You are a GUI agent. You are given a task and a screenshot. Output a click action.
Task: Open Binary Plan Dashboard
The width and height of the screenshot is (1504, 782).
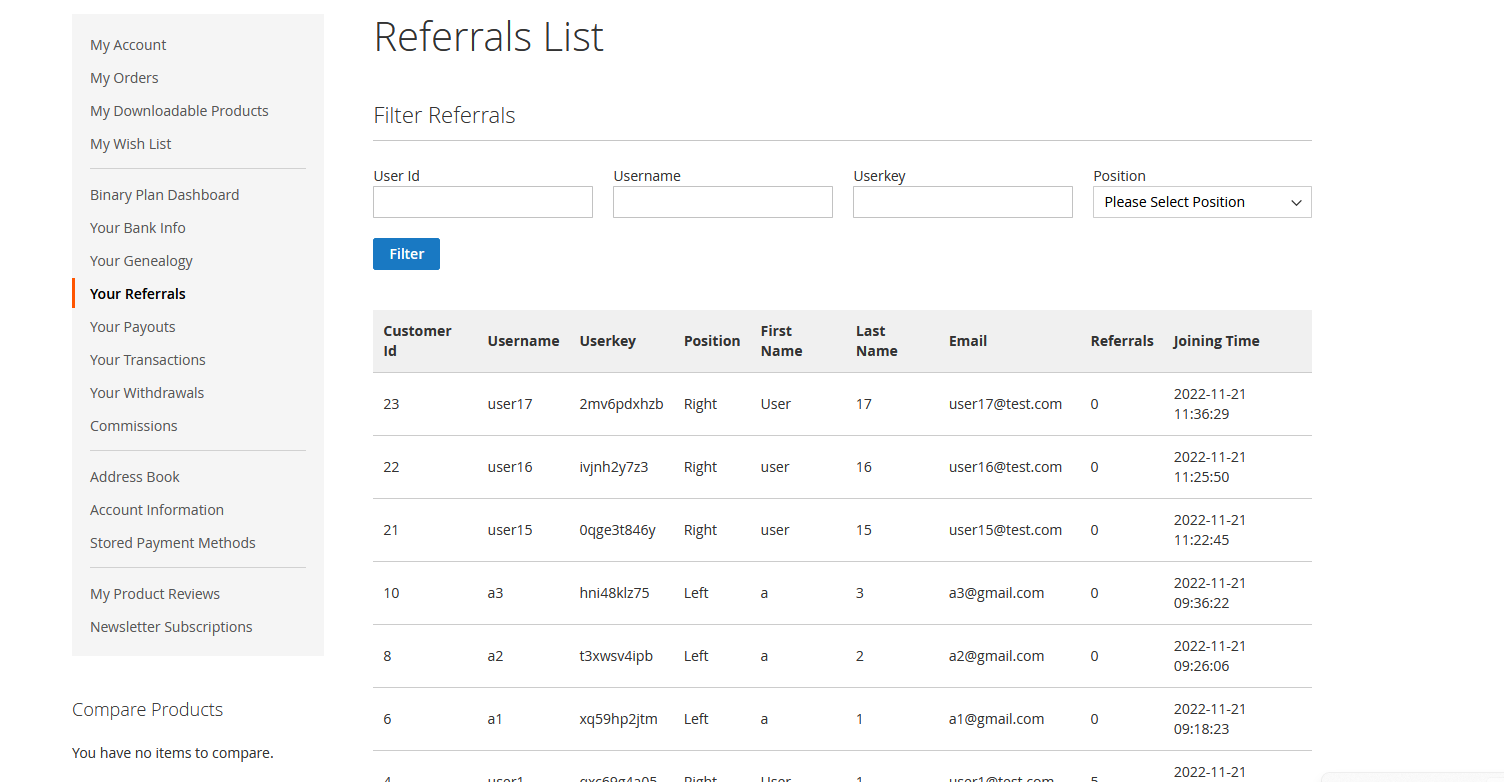coord(165,195)
